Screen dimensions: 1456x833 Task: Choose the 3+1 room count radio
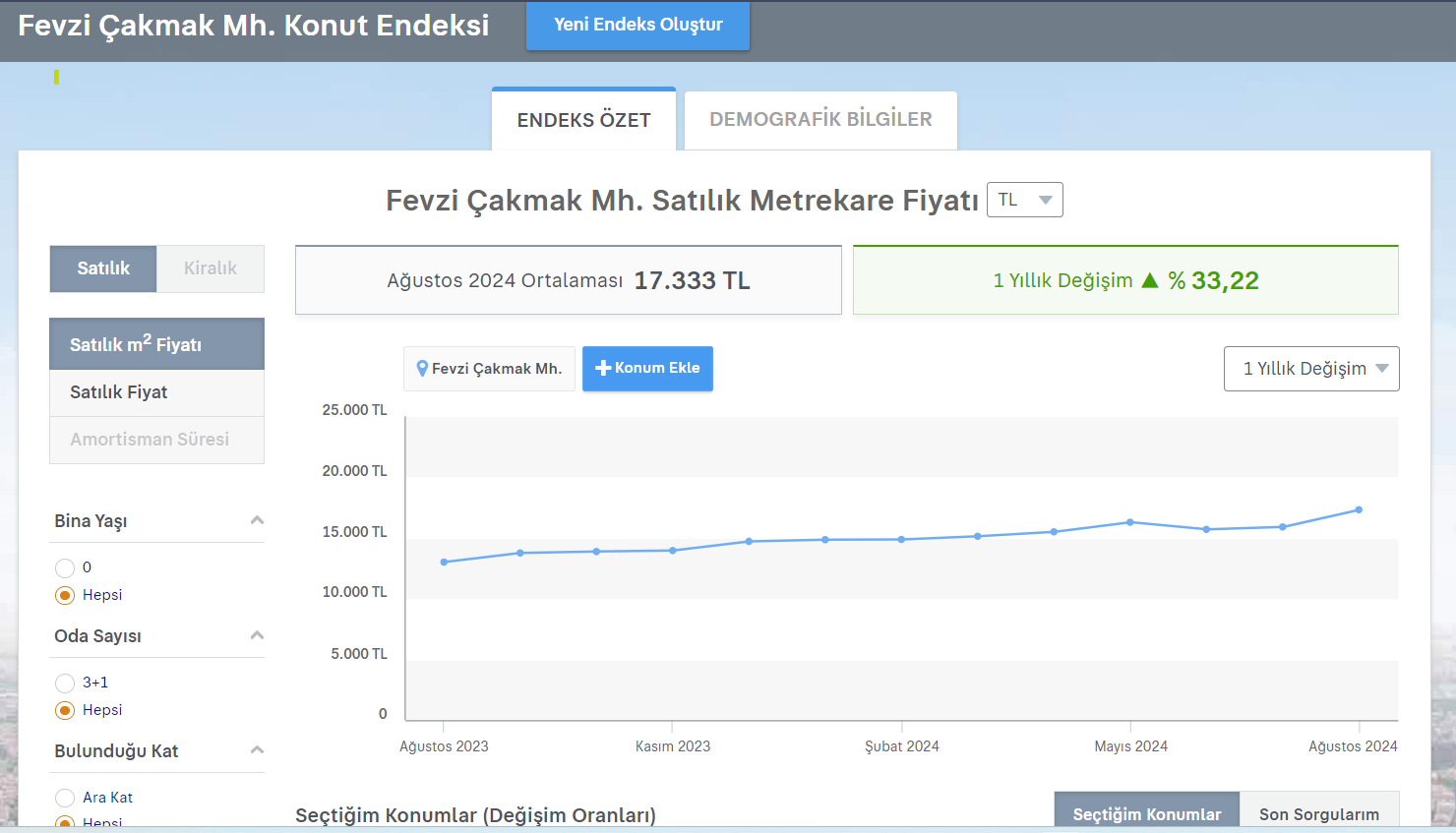(x=65, y=683)
